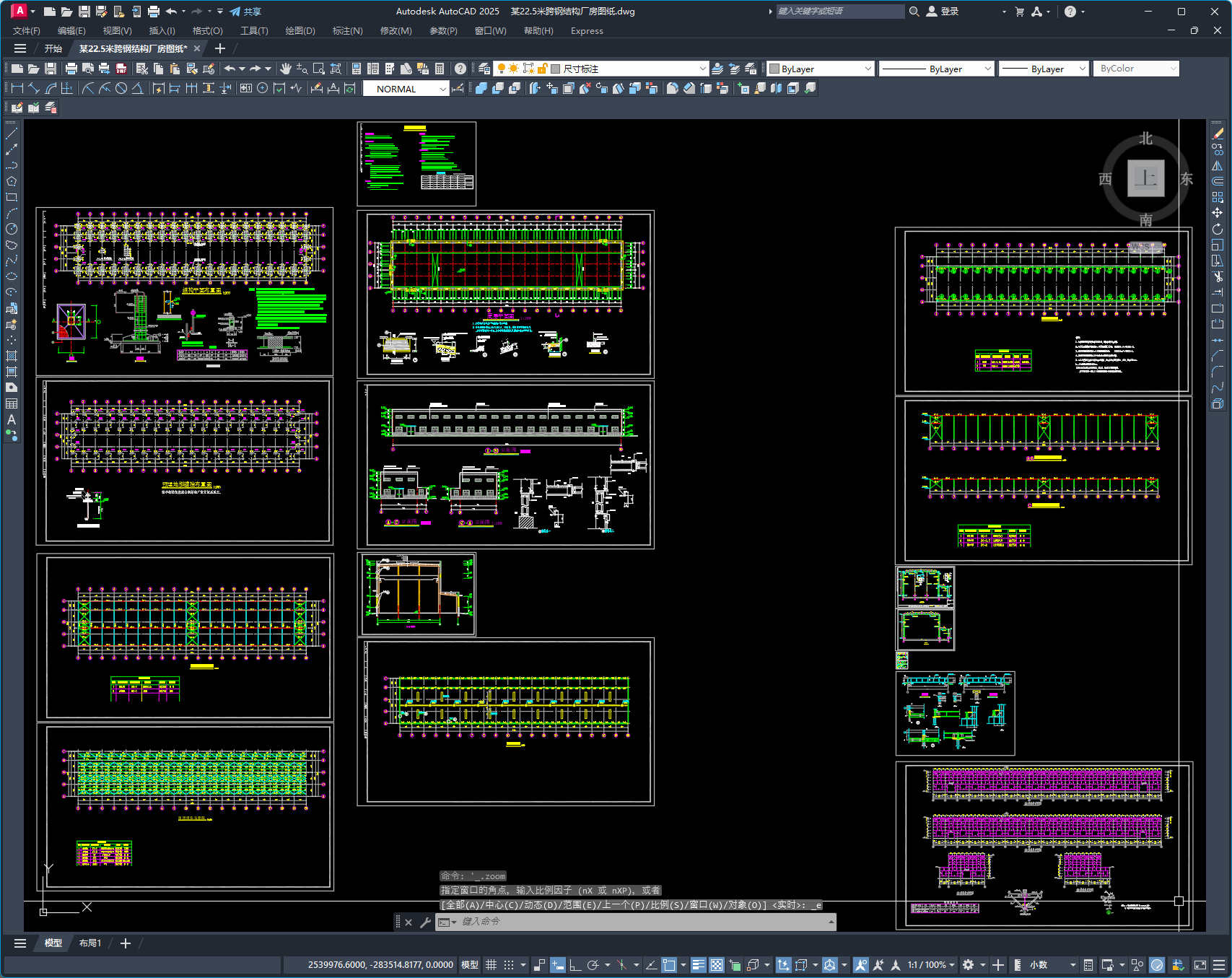Screen dimensions: 1232x978
Task: Click the Move tool in modify toolbar
Action: [1218, 213]
